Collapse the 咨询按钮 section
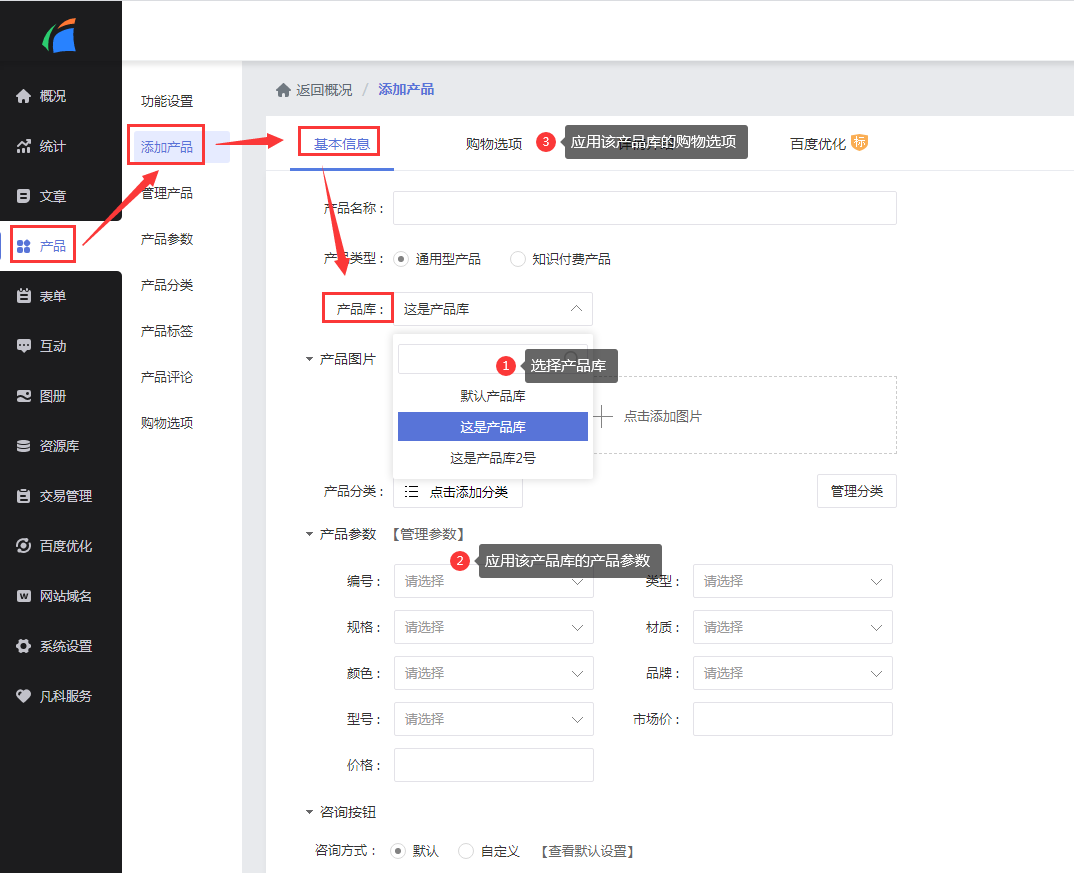 (309, 812)
